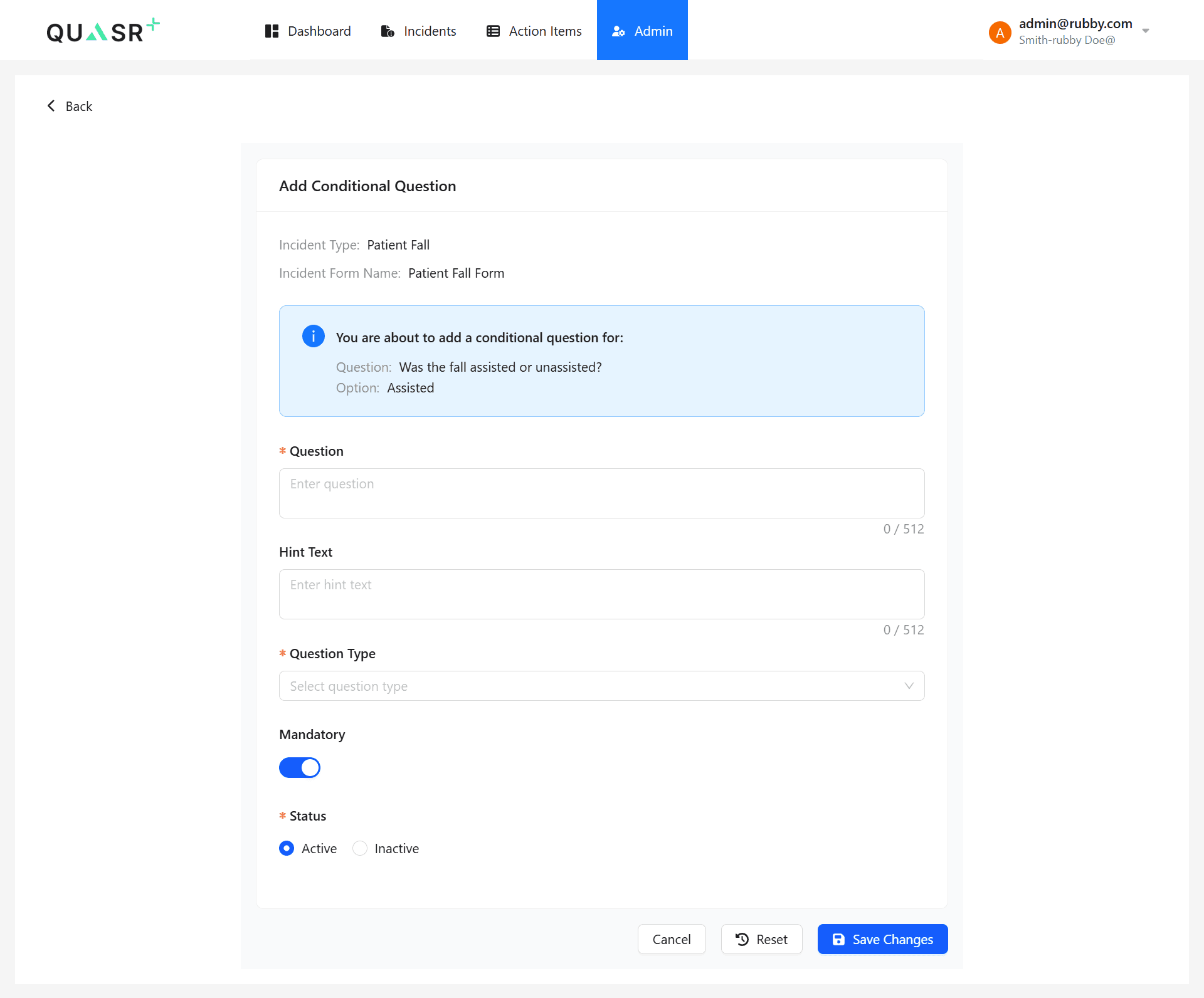The image size is (1204, 998).
Task: Go to the Action Items tab
Action: coord(545,31)
